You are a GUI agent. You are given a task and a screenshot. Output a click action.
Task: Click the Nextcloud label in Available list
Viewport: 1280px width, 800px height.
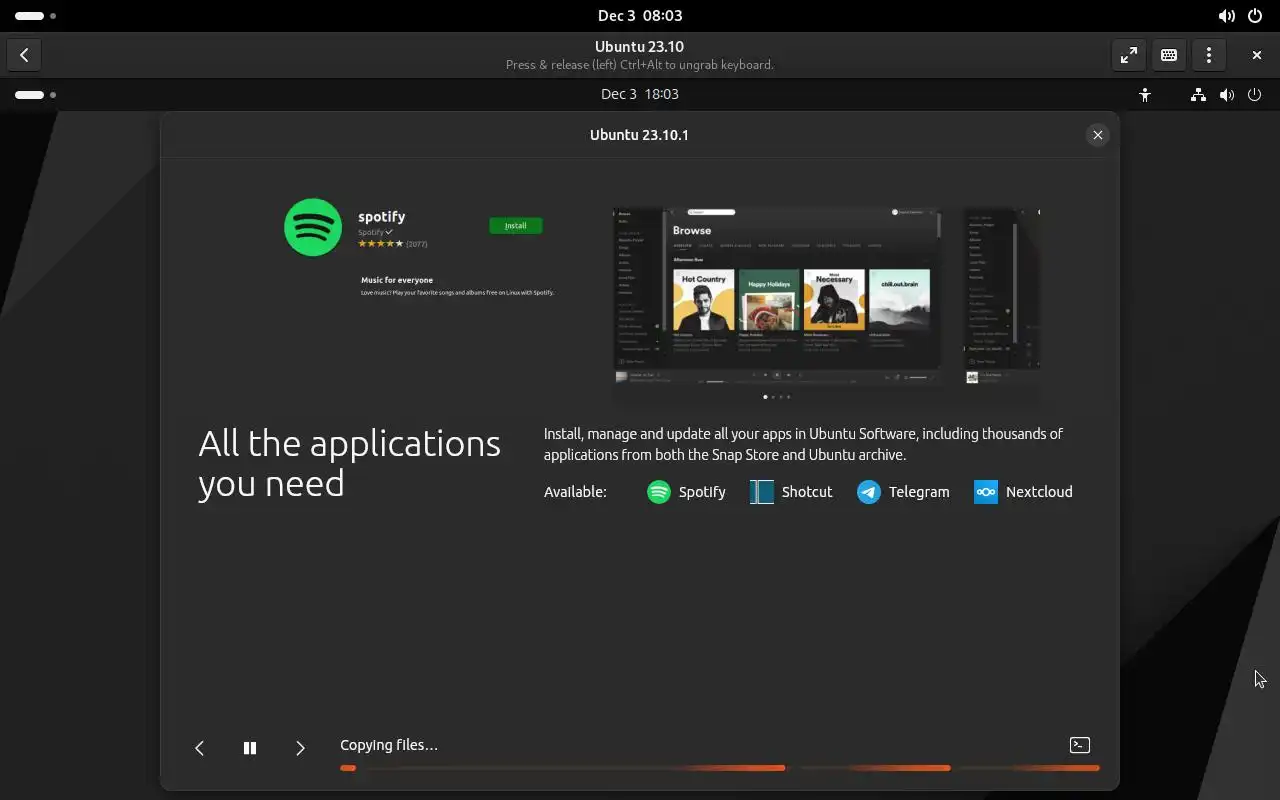pyautogui.click(x=1039, y=492)
